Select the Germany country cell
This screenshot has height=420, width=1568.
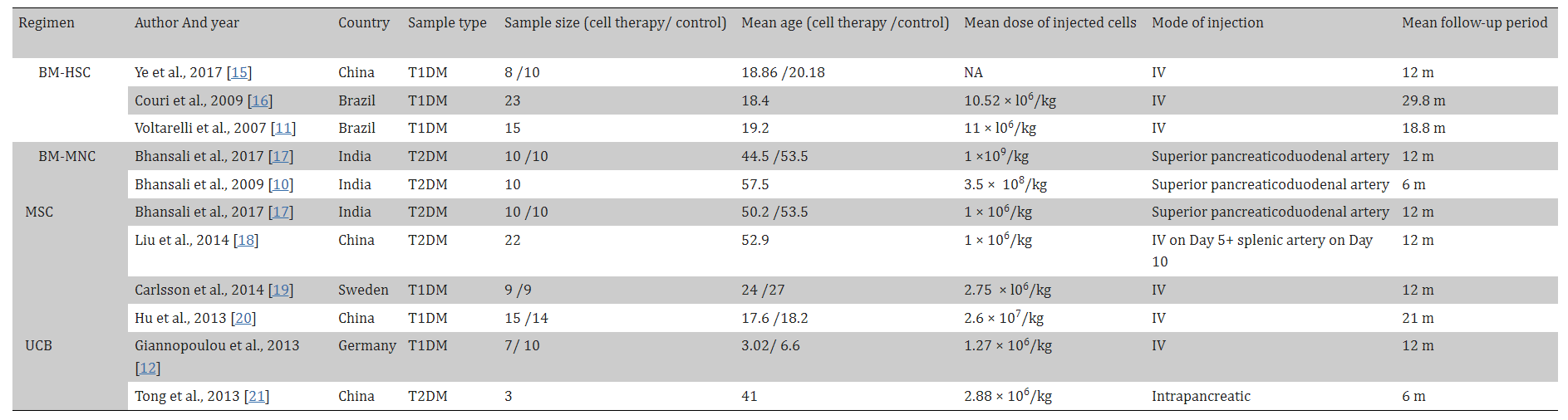366,346
